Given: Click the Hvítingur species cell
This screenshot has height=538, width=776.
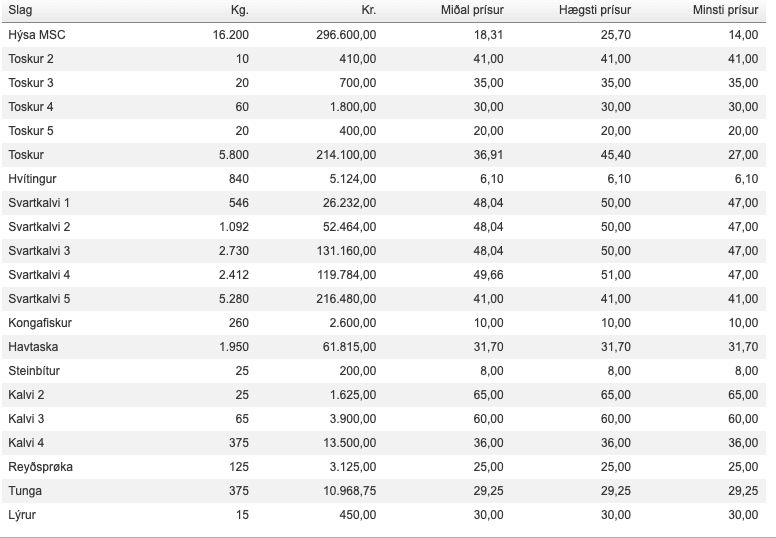Looking at the screenshot, I should [x=32, y=179].
